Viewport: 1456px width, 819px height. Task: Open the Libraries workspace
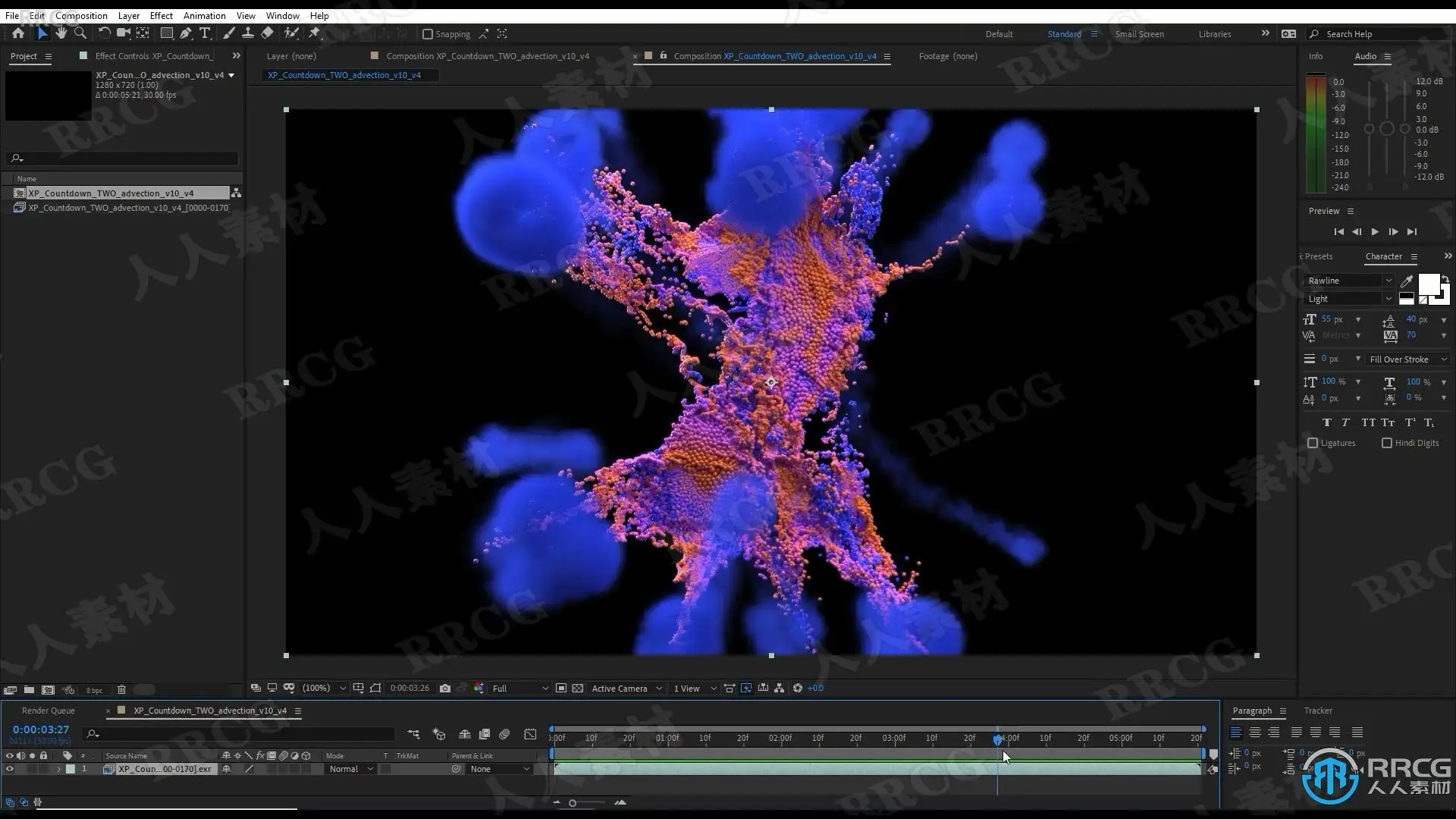1214,34
